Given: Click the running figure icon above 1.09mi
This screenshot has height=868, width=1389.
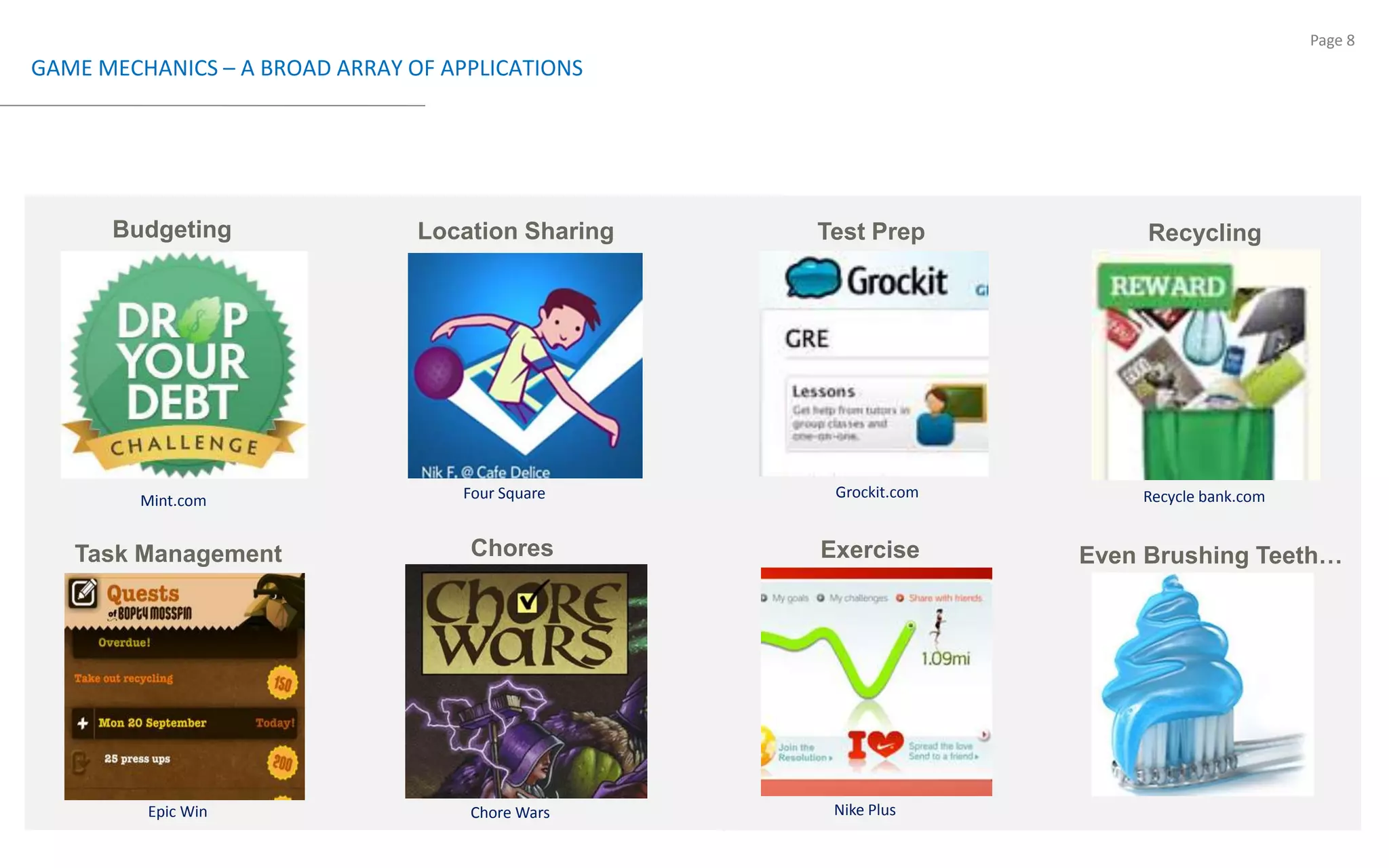Looking at the screenshot, I should (938, 627).
